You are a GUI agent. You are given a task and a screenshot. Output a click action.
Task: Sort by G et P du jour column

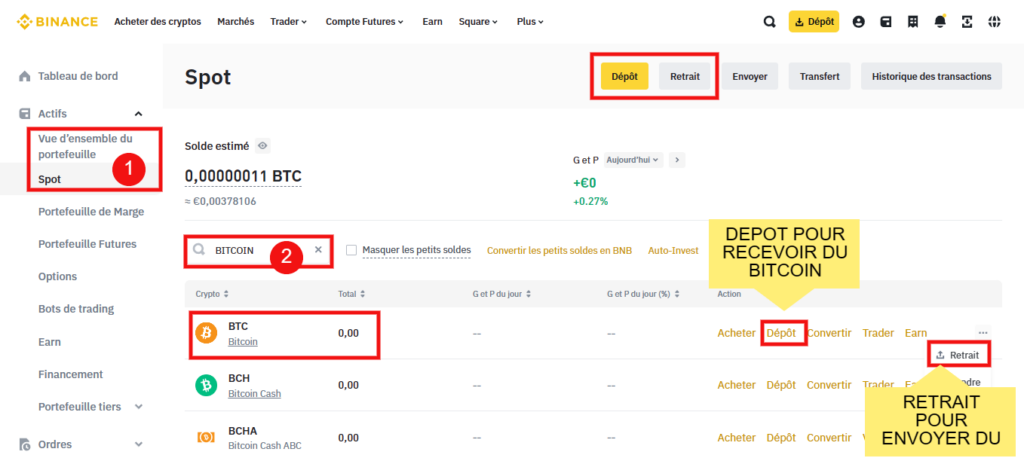[502, 294]
